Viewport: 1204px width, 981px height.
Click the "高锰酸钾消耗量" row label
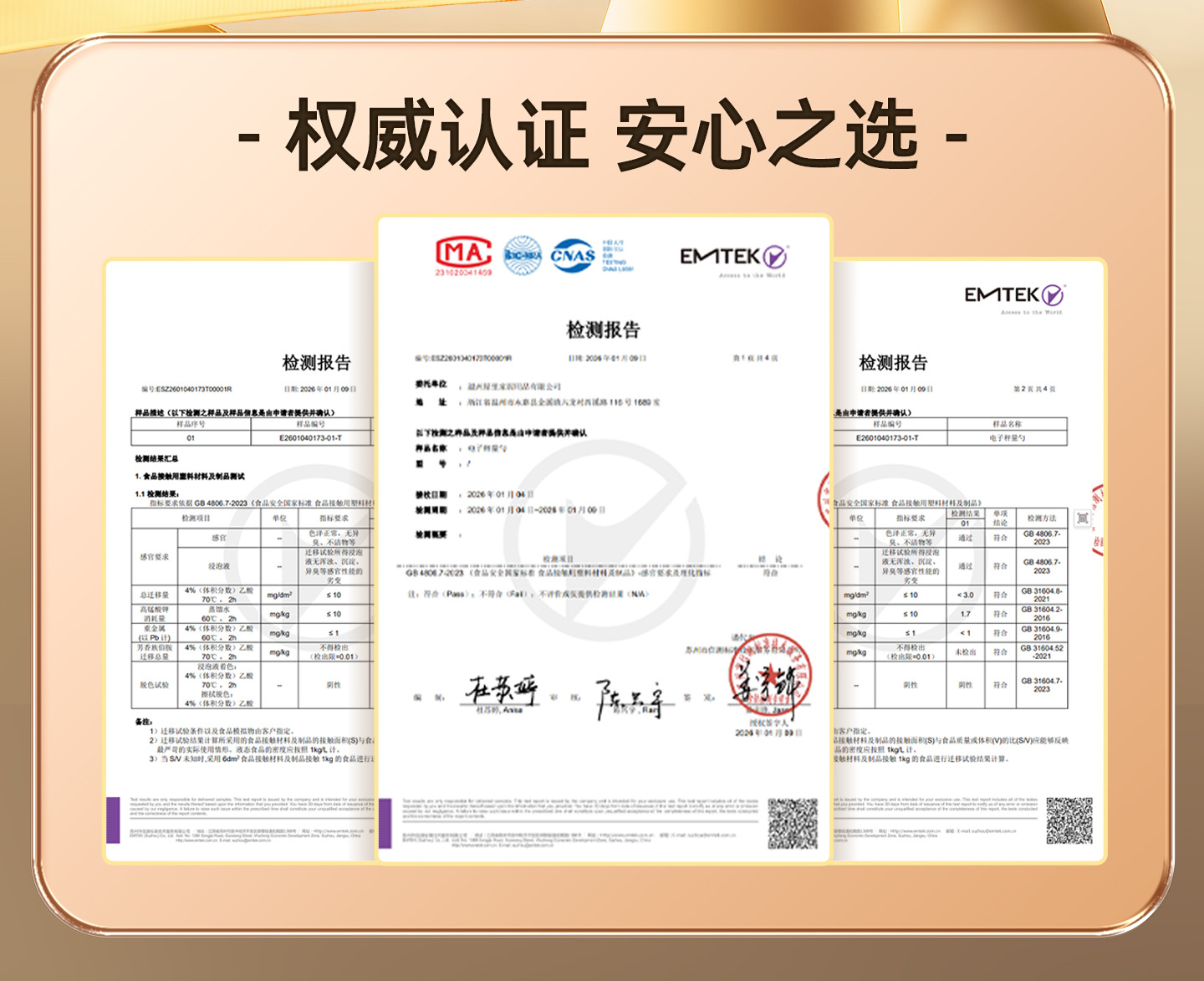(155, 614)
